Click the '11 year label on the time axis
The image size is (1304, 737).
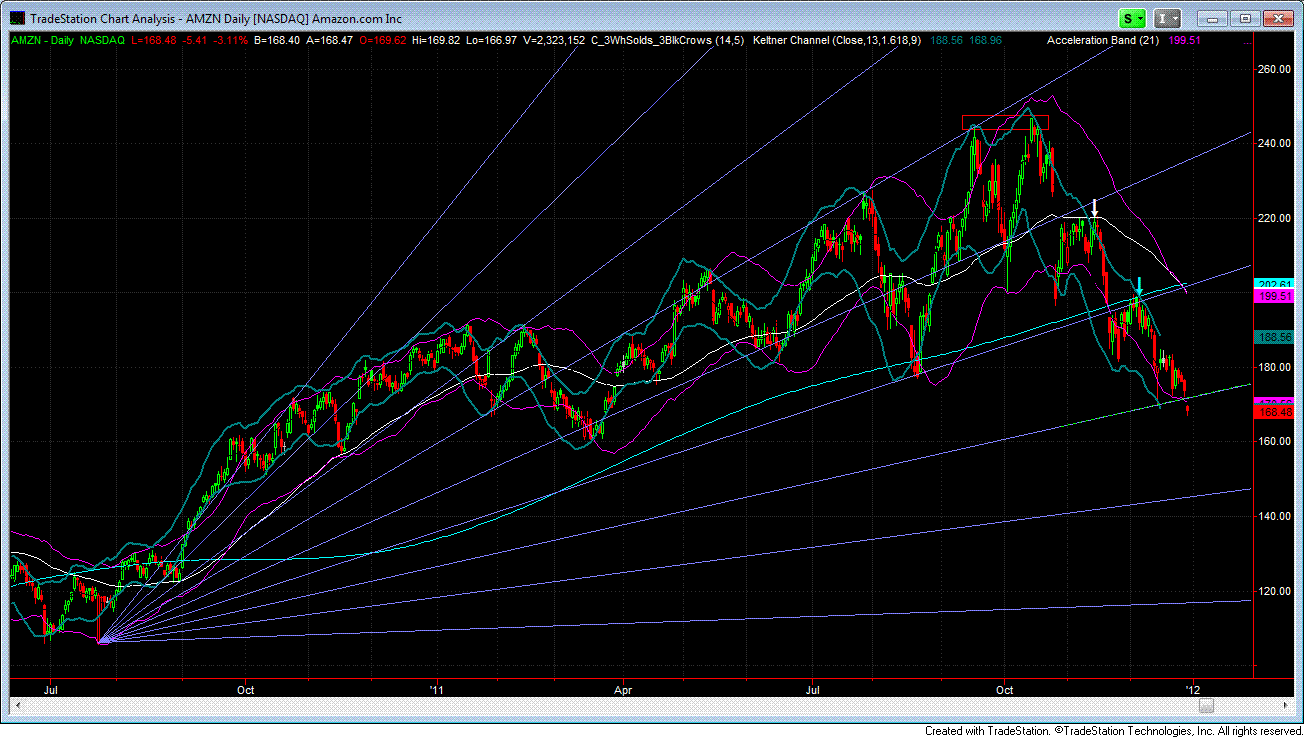pyautogui.click(x=435, y=689)
